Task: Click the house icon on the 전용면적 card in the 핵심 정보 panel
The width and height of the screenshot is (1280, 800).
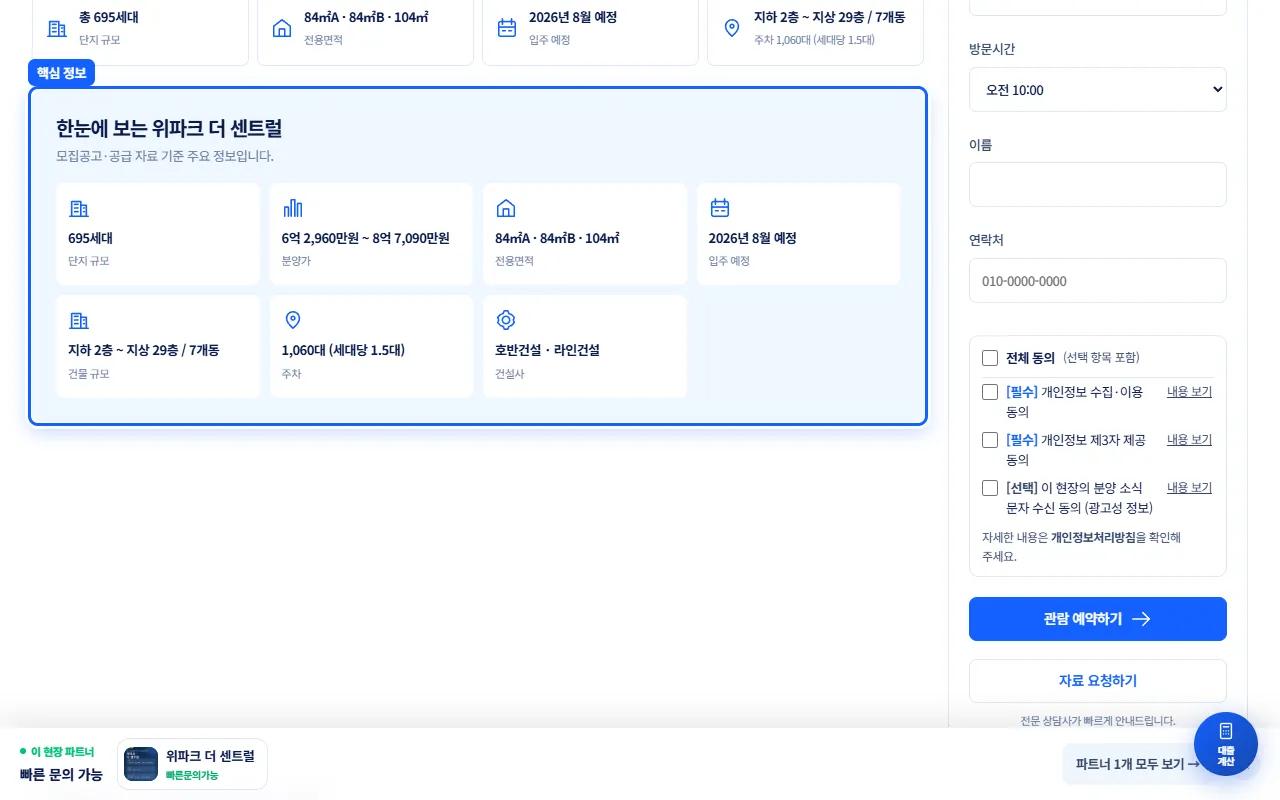Action: pos(505,208)
